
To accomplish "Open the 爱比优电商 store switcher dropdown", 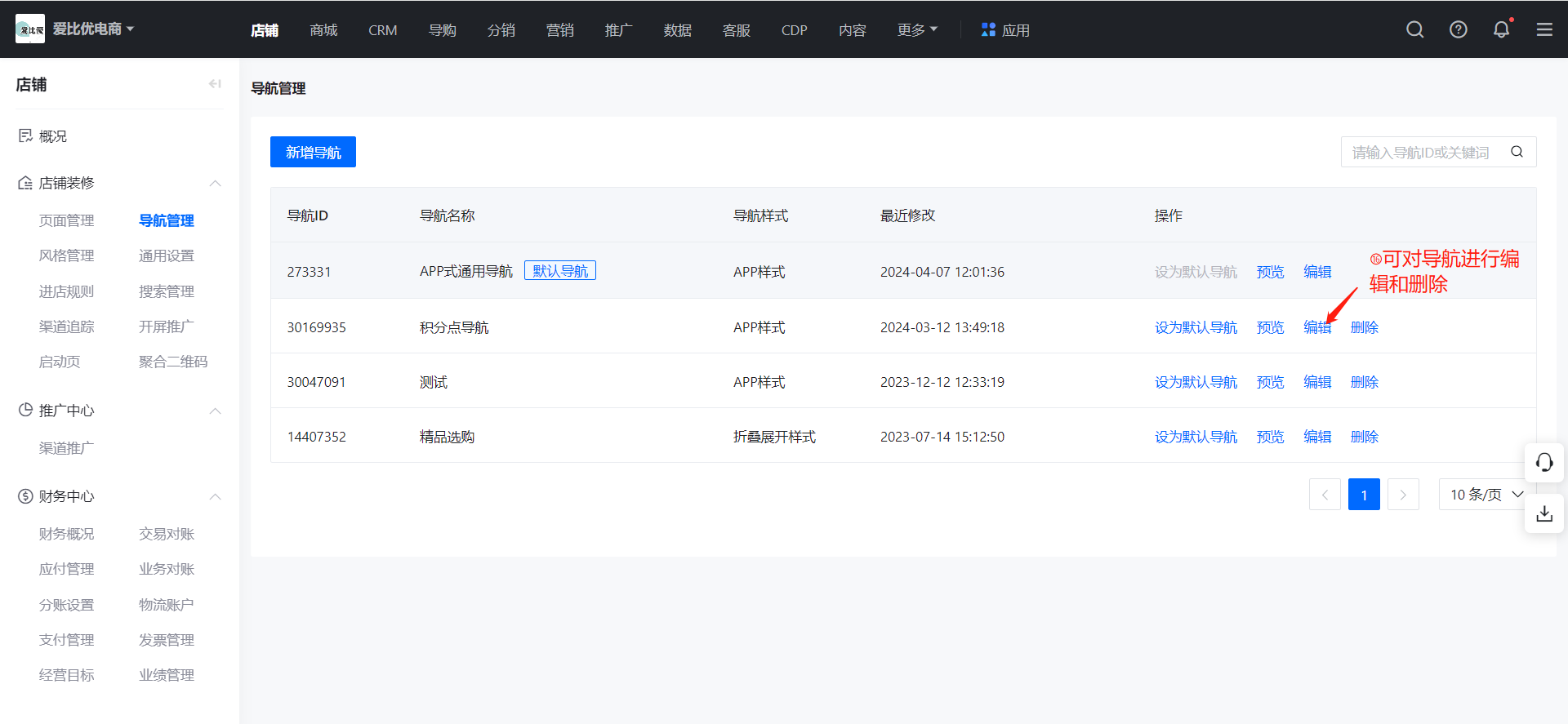I will (x=93, y=29).
